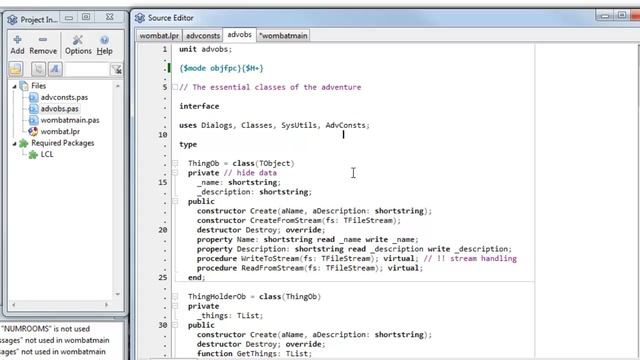Click 'function GetThings: TList;' line
The width and height of the screenshot is (640, 360).
pyautogui.click(x=254, y=353)
